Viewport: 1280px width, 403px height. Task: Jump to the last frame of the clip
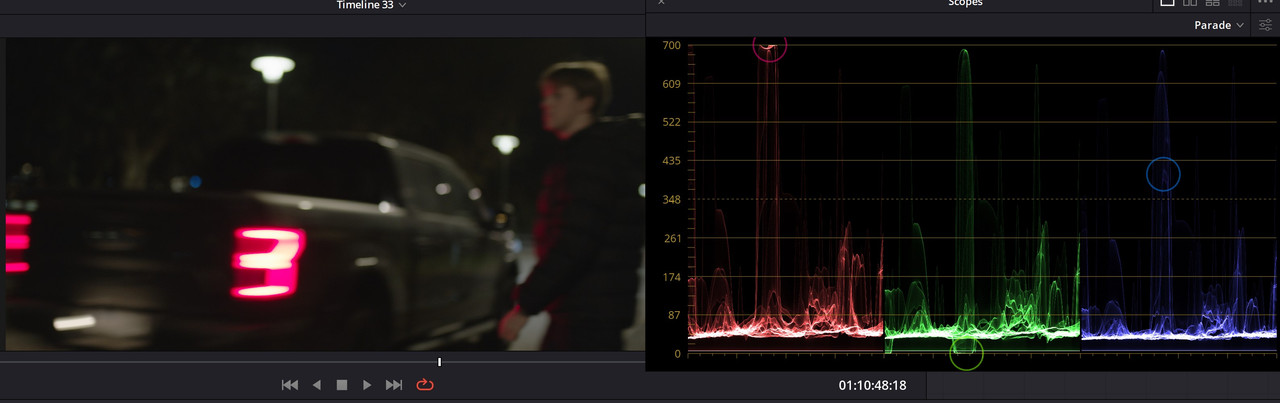pos(394,385)
